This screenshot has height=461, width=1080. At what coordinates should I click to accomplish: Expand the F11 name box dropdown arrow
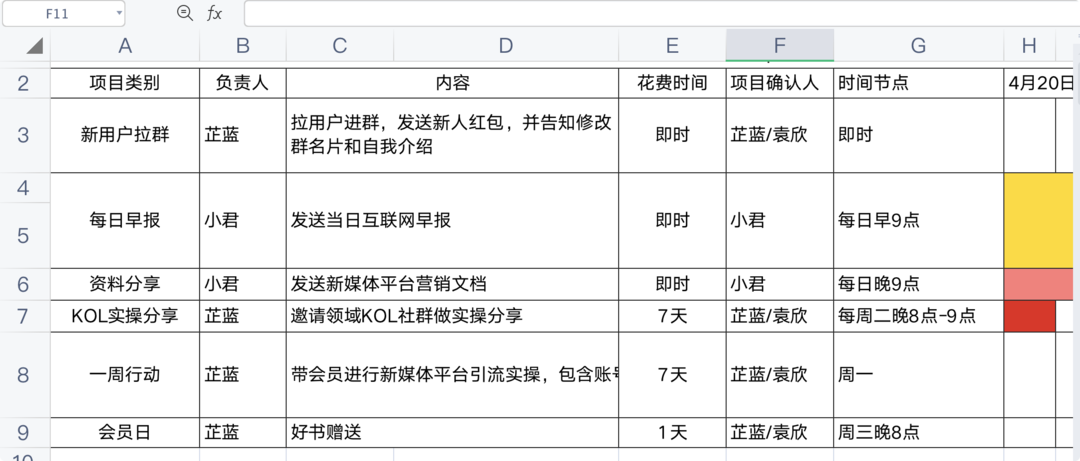pyautogui.click(x=120, y=13)
